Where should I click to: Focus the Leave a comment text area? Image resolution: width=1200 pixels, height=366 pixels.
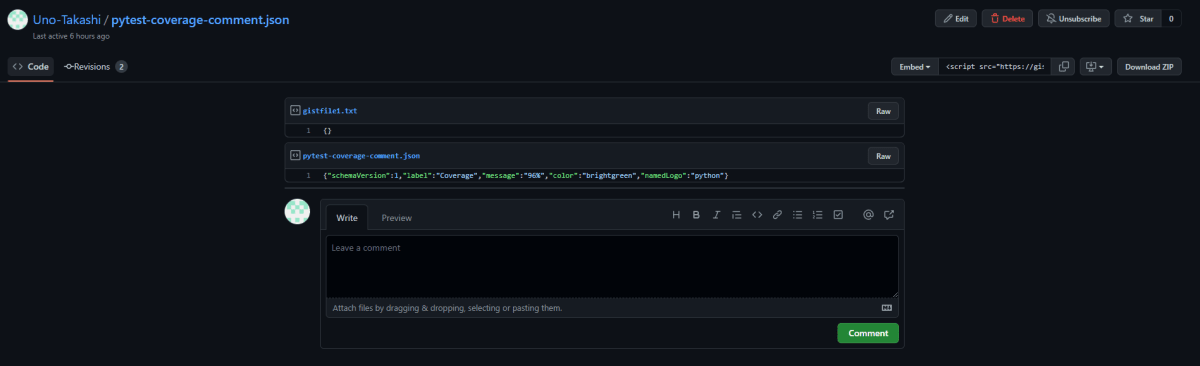[x=612, y=266]
